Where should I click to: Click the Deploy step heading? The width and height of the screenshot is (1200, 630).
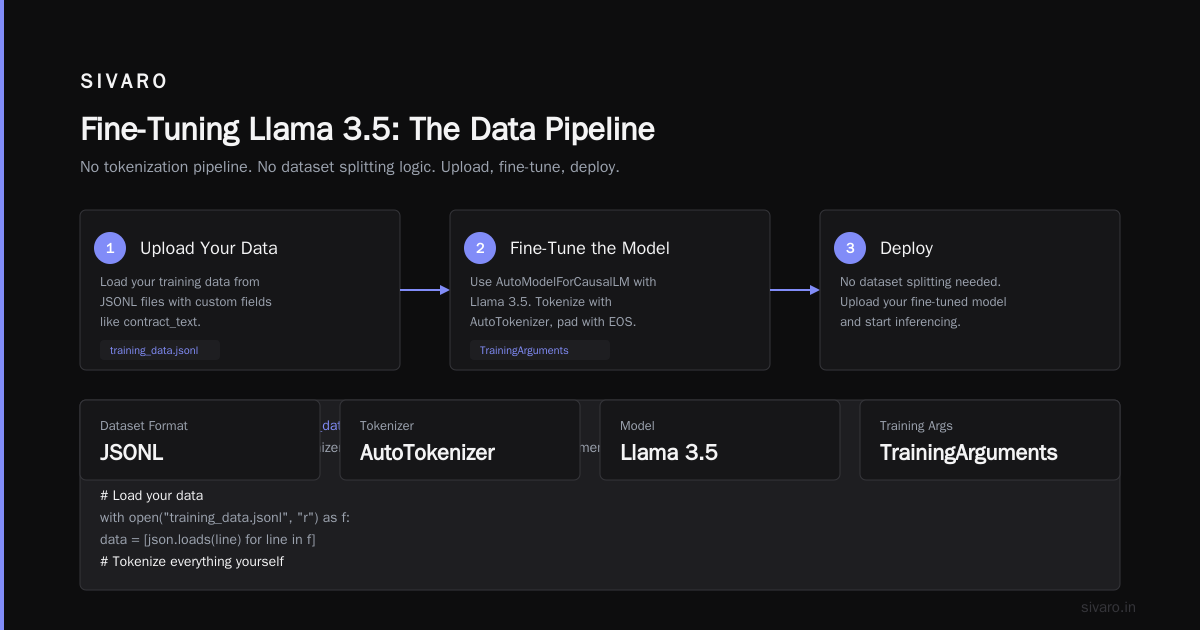pos(905,248)
